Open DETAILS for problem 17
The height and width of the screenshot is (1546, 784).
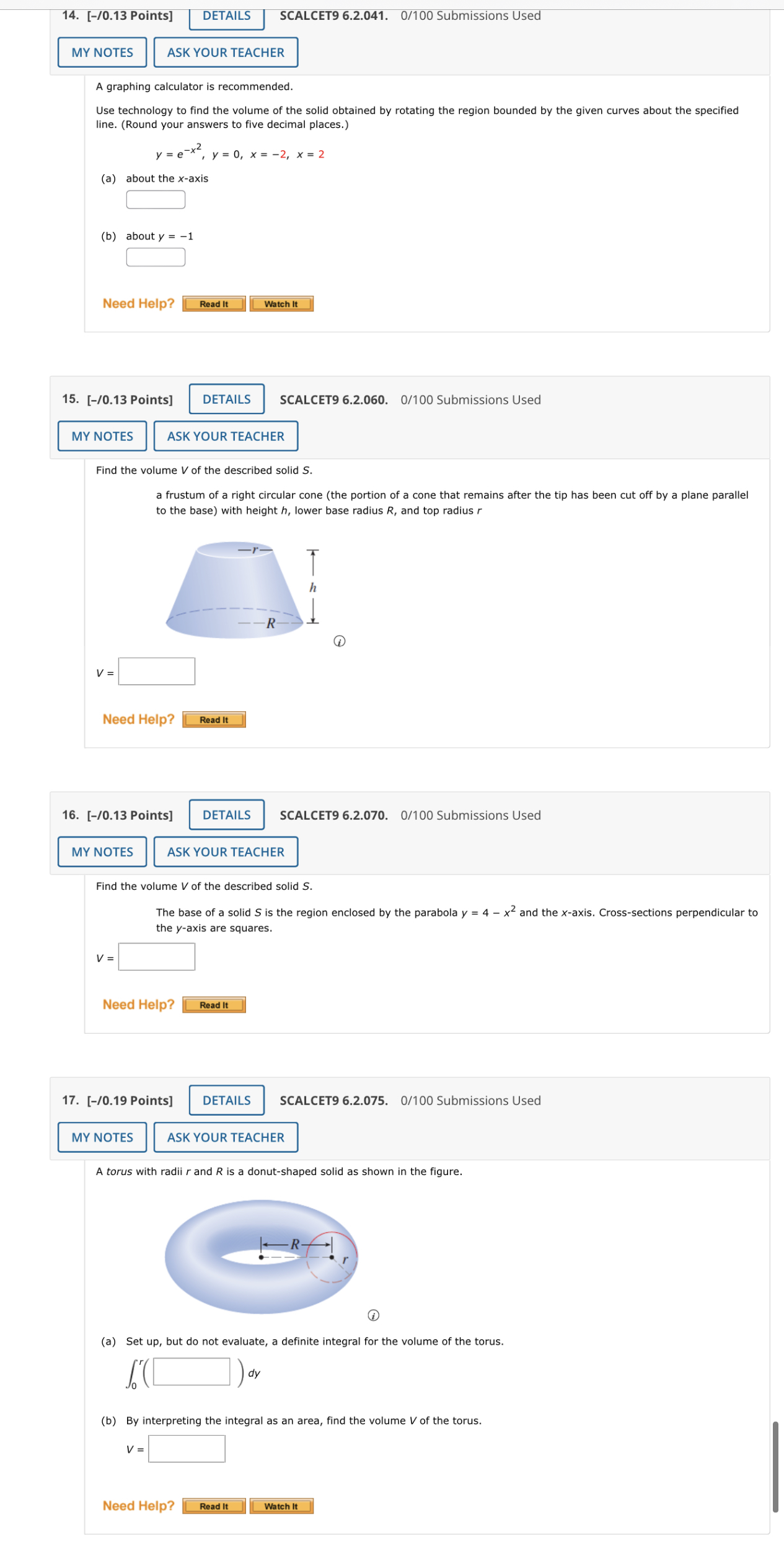tap(226, 1100)
